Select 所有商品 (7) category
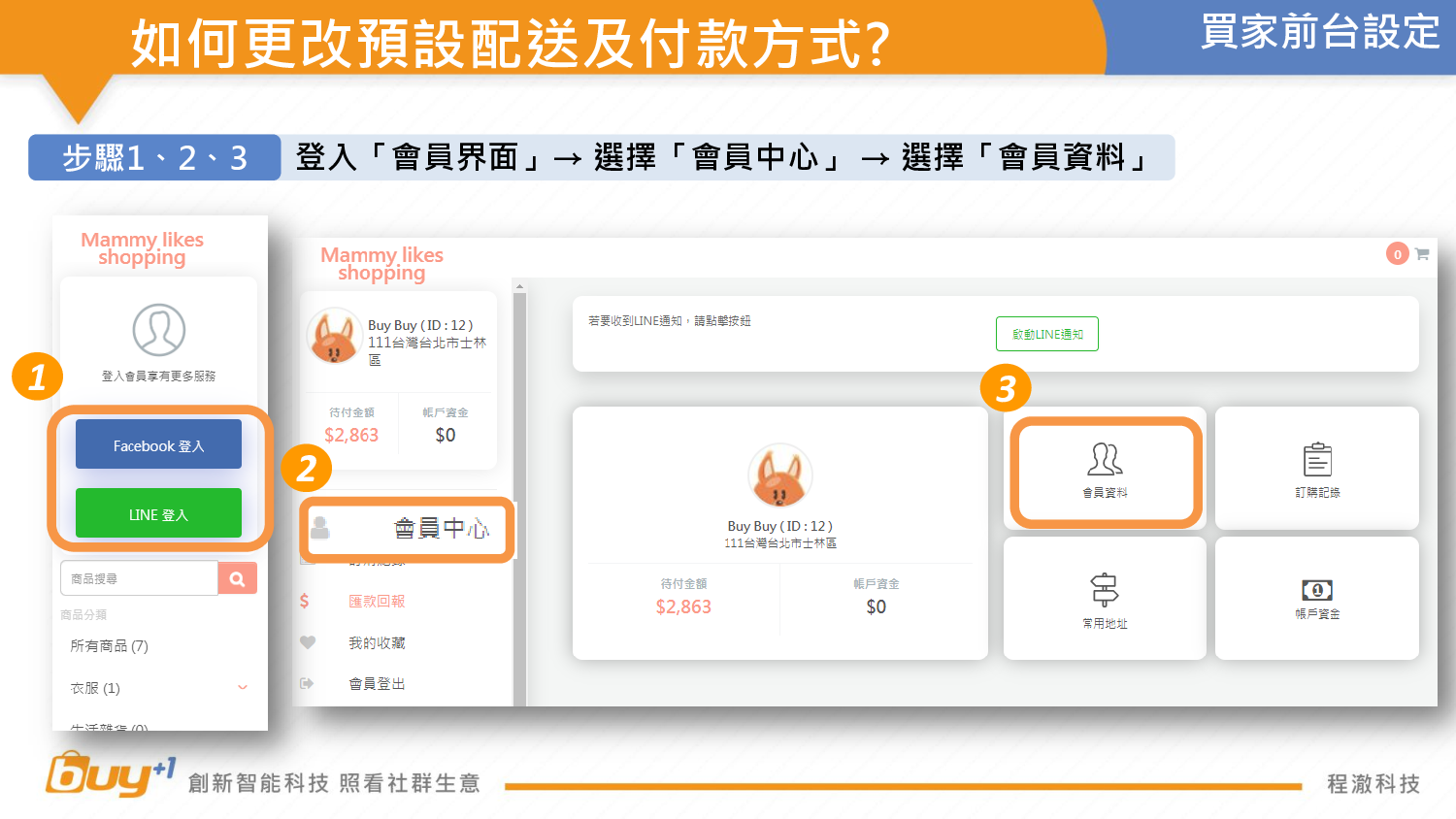The image size is (1456, 819). click(109, 646)
